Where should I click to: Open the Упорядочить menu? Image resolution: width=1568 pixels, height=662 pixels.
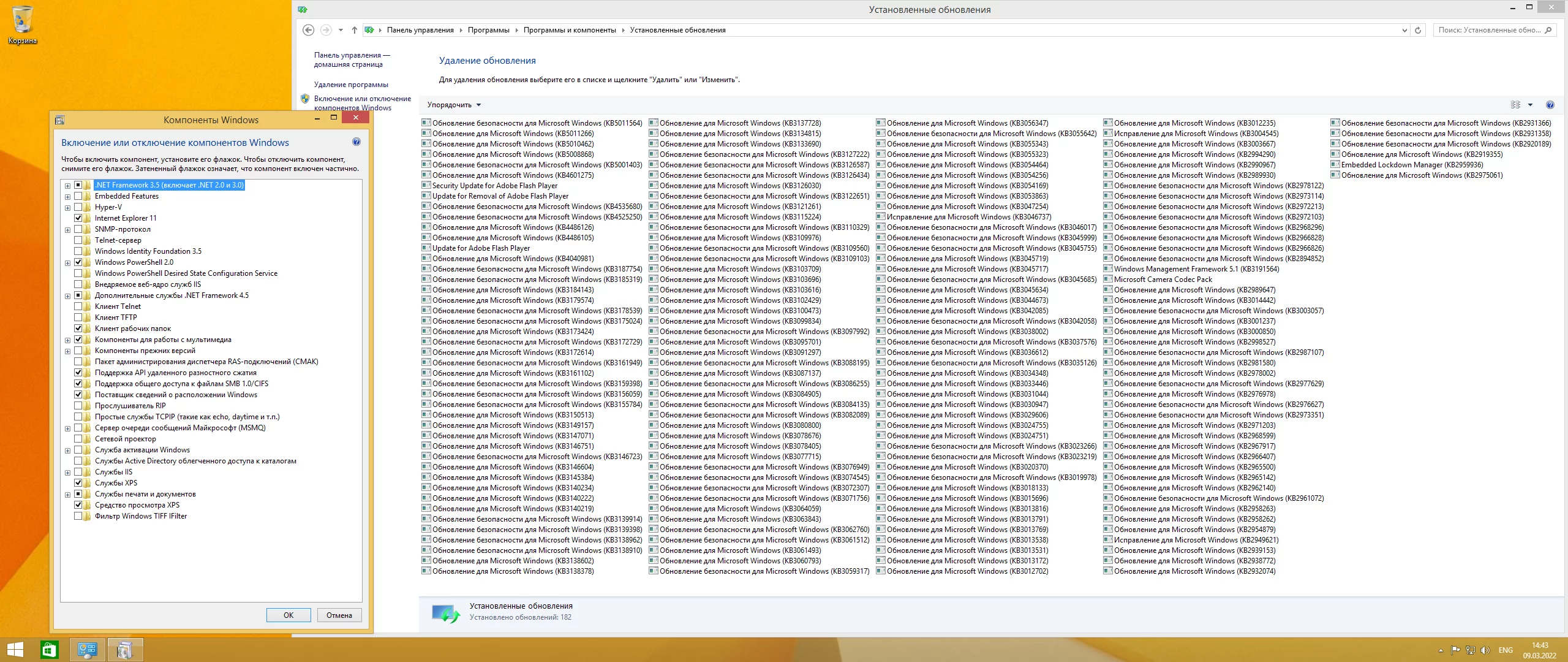(x=454, y=105)
